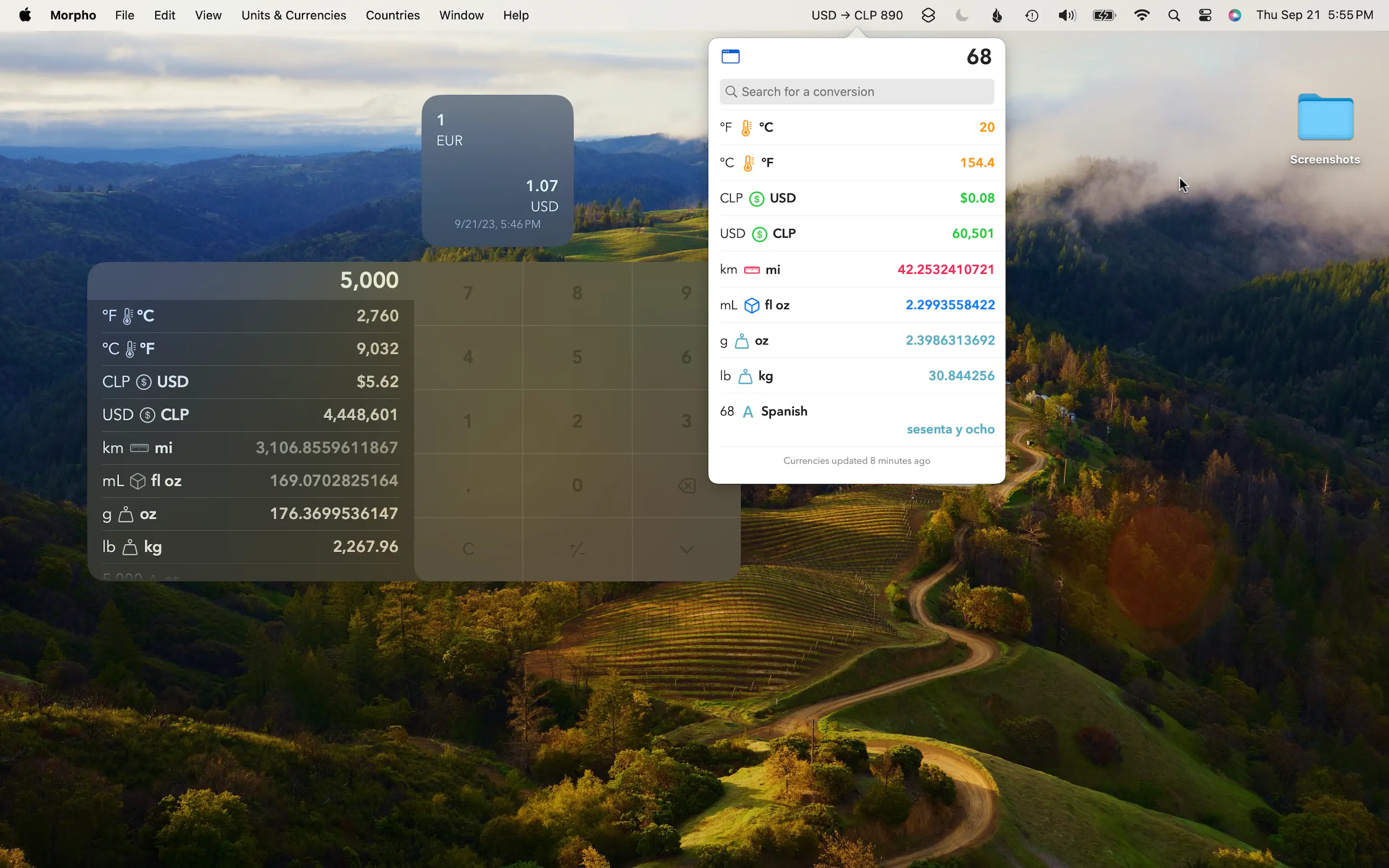Click the thermometer icon in °F to °C row
1389x868 pixels.
click(x=746, y=127)
